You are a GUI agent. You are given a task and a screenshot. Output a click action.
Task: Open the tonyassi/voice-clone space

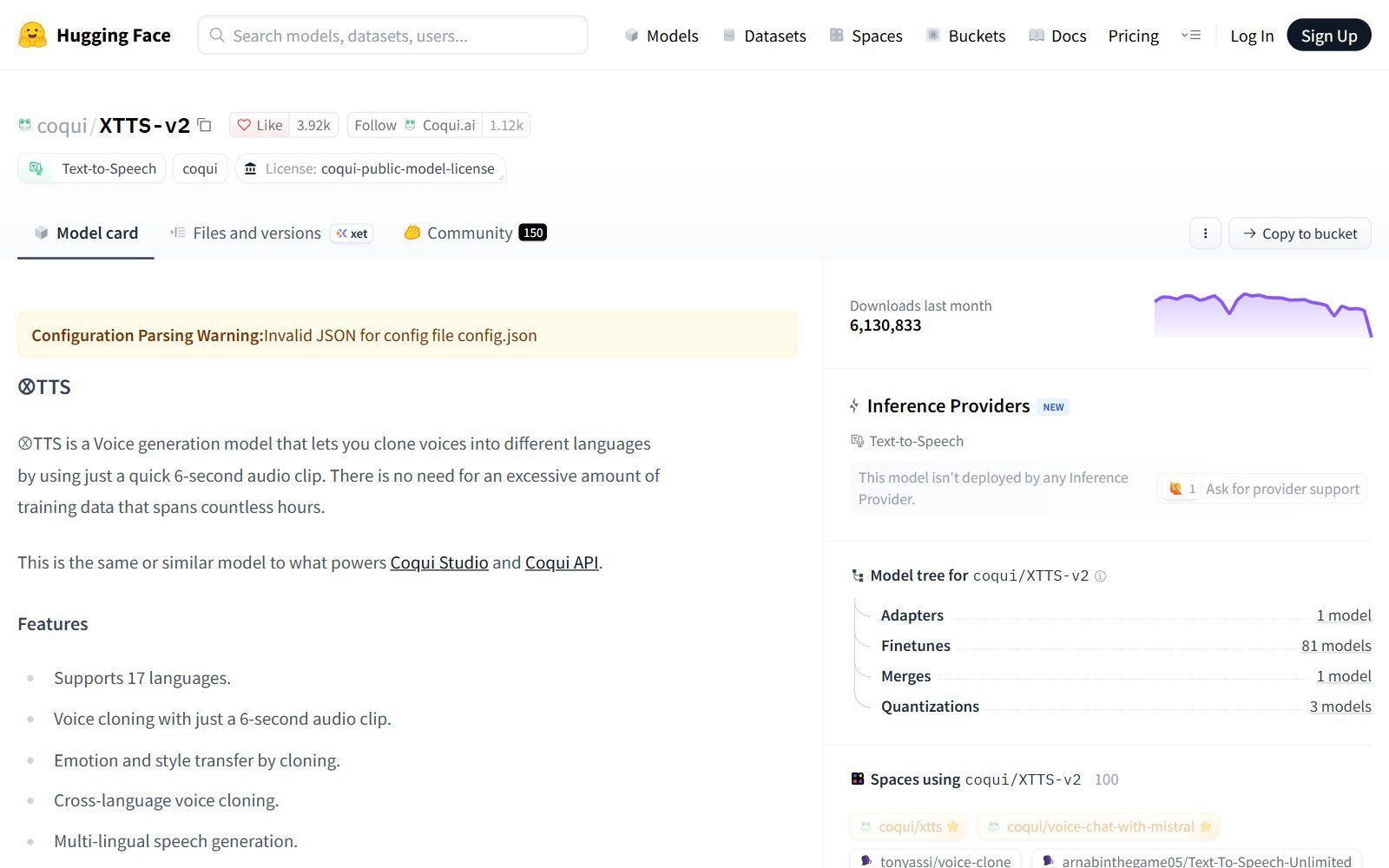[x=935, y=859]
